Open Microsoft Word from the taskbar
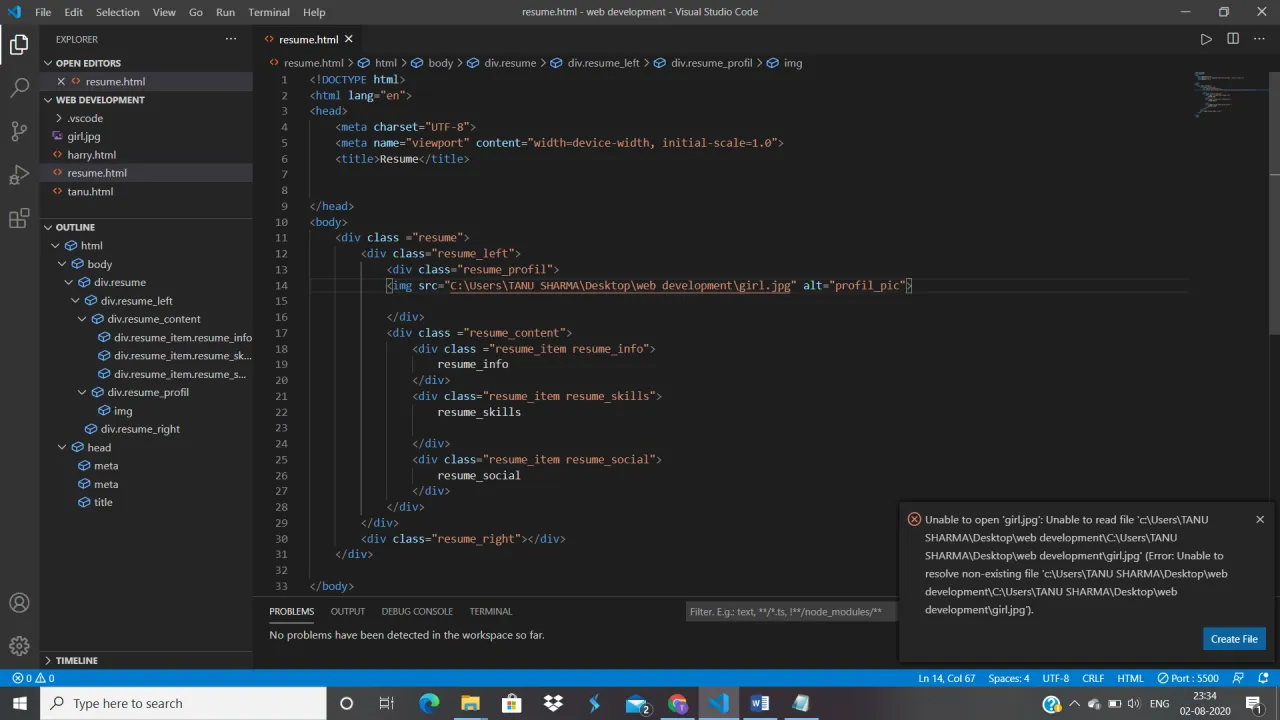Image resolution: width=1280 pixels, height=720 pixels. tap(760, 703)
